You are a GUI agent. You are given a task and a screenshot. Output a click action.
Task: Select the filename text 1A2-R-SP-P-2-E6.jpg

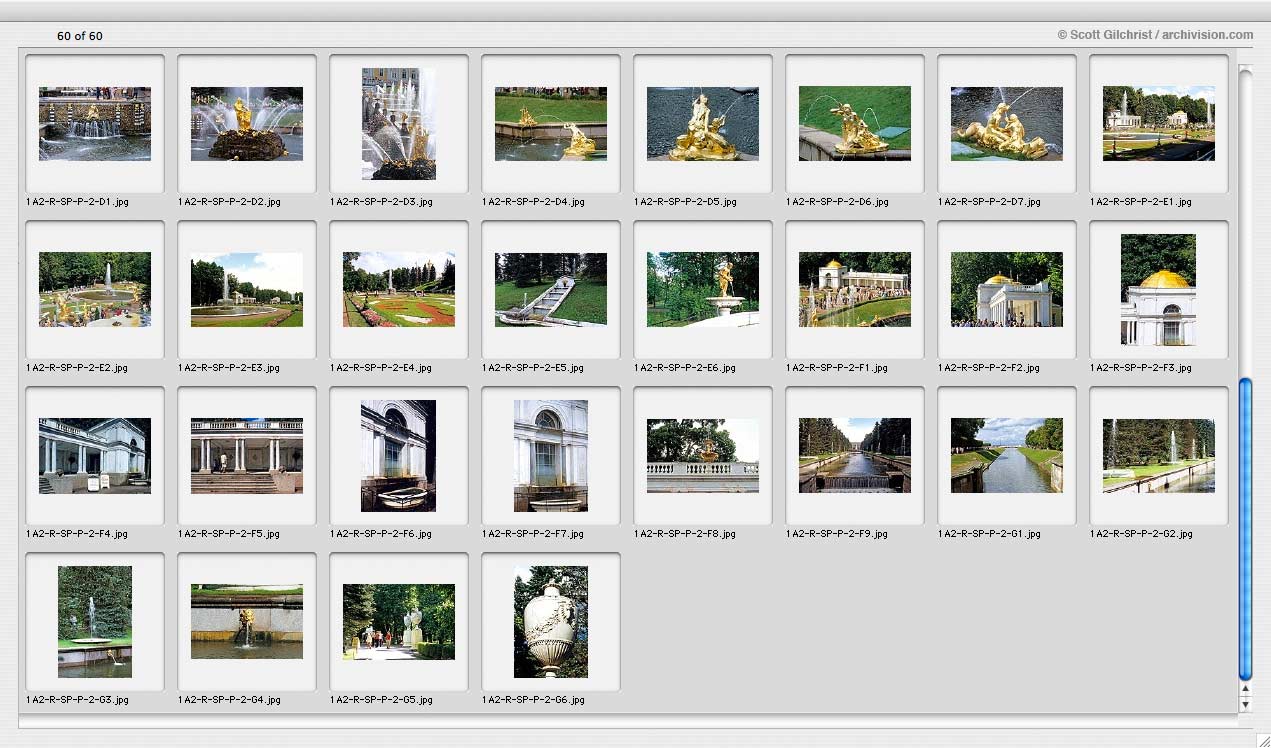point(685,368)
